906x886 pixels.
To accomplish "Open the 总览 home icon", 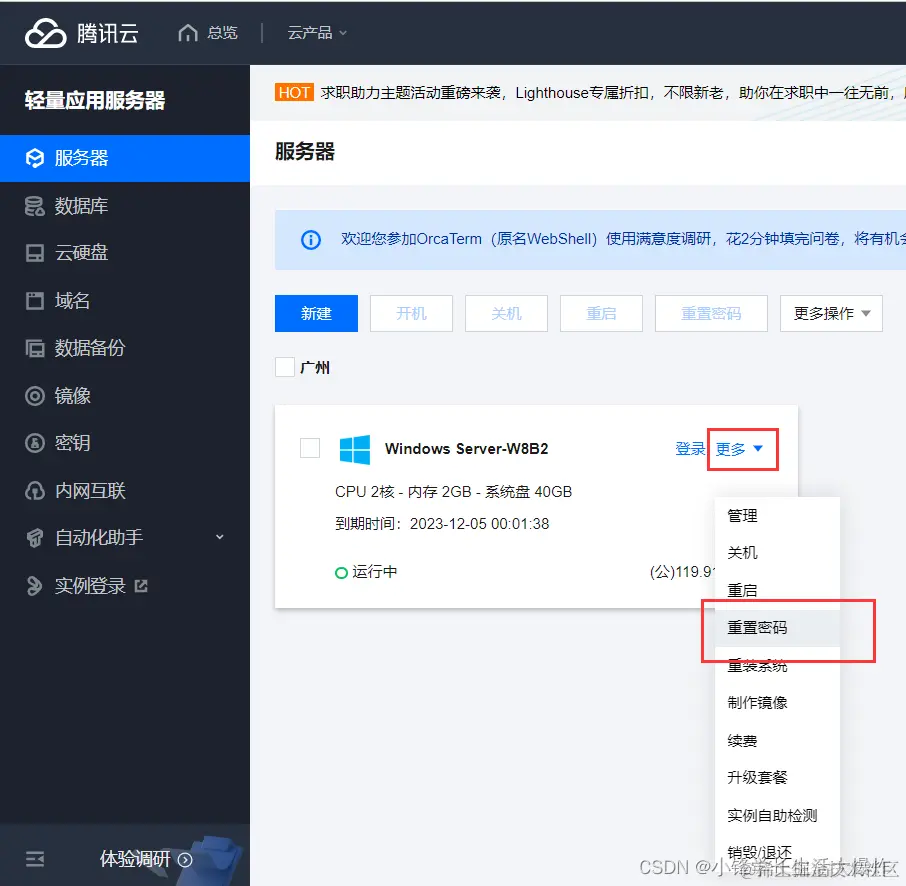I will click(x=188, y=33).
